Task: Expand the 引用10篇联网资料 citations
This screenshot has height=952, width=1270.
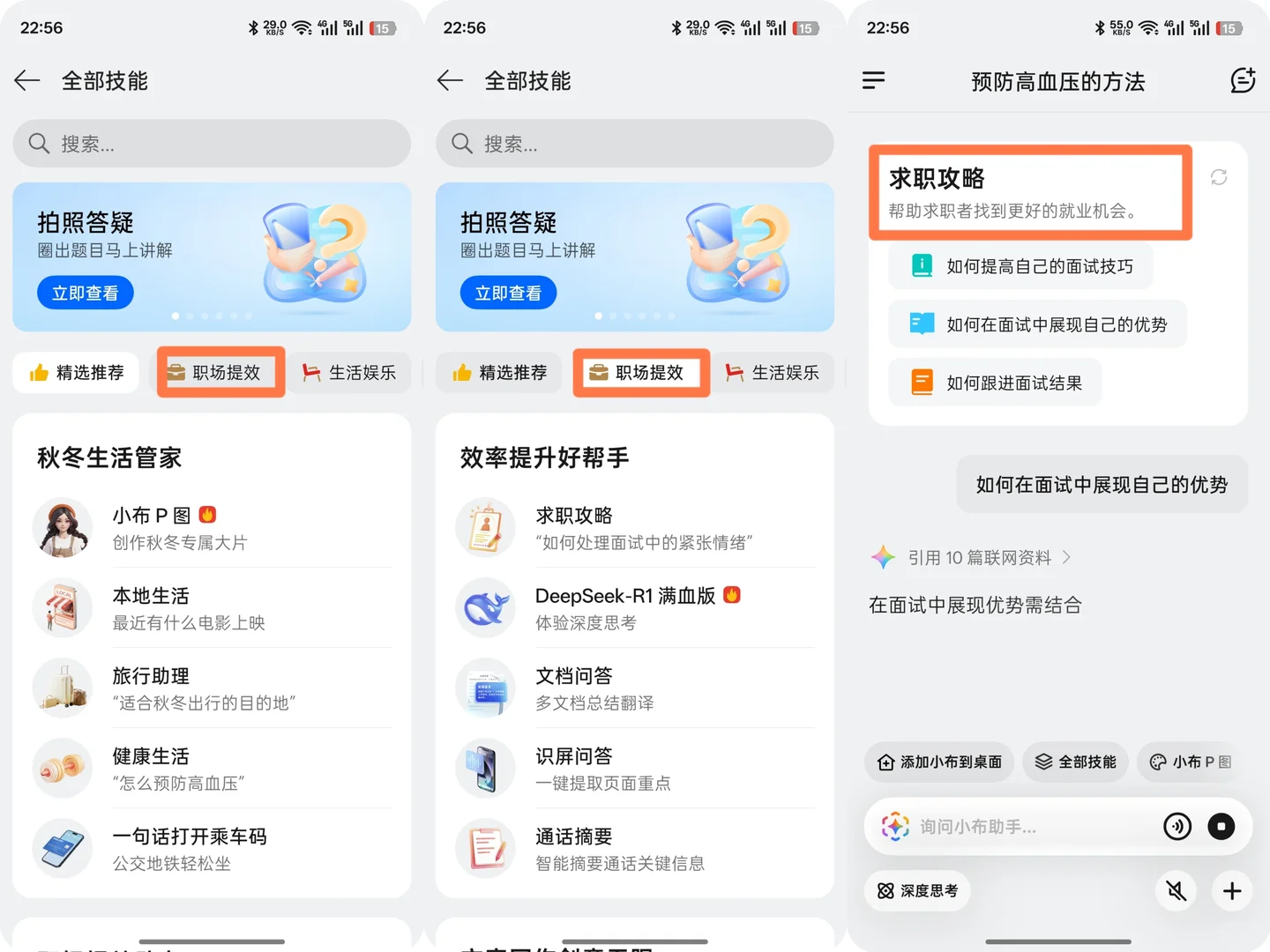Action: [x=968, y=557]
